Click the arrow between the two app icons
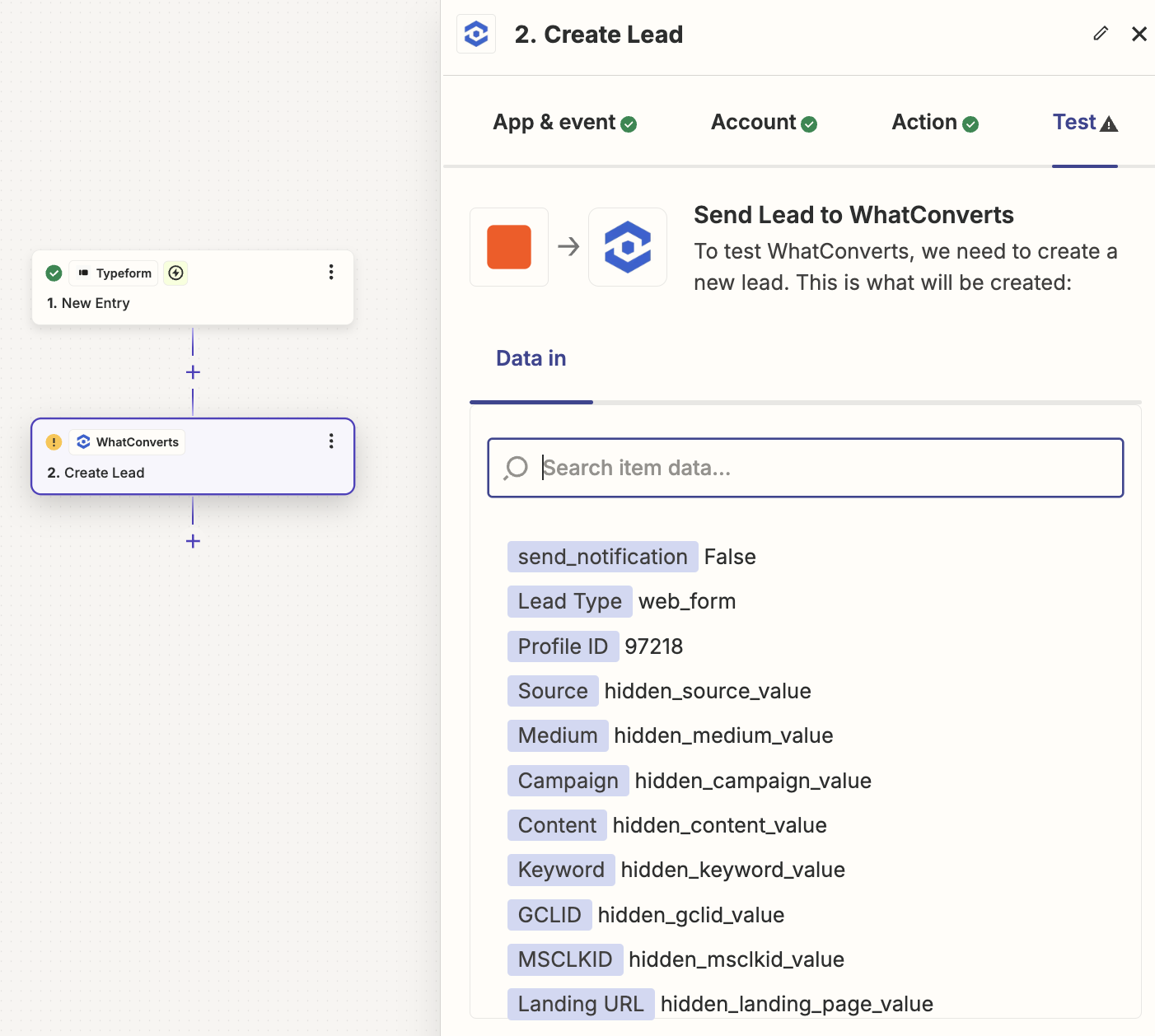 [x=568, y=246]
